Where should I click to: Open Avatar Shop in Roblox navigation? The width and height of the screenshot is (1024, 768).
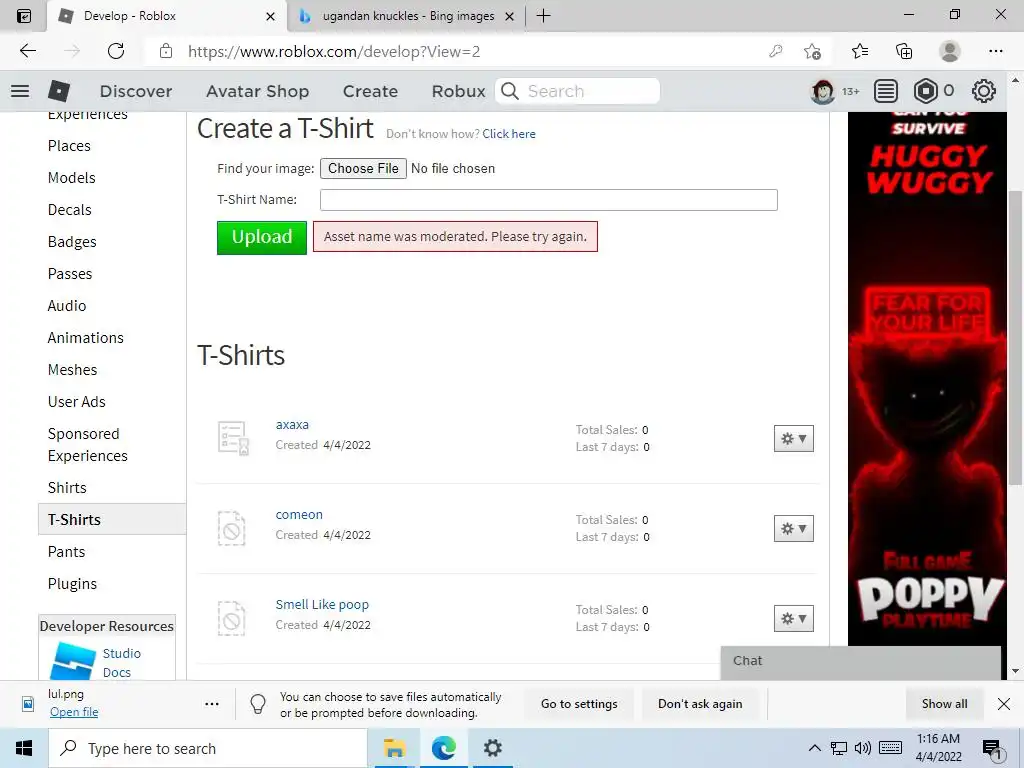pos(257,91)
